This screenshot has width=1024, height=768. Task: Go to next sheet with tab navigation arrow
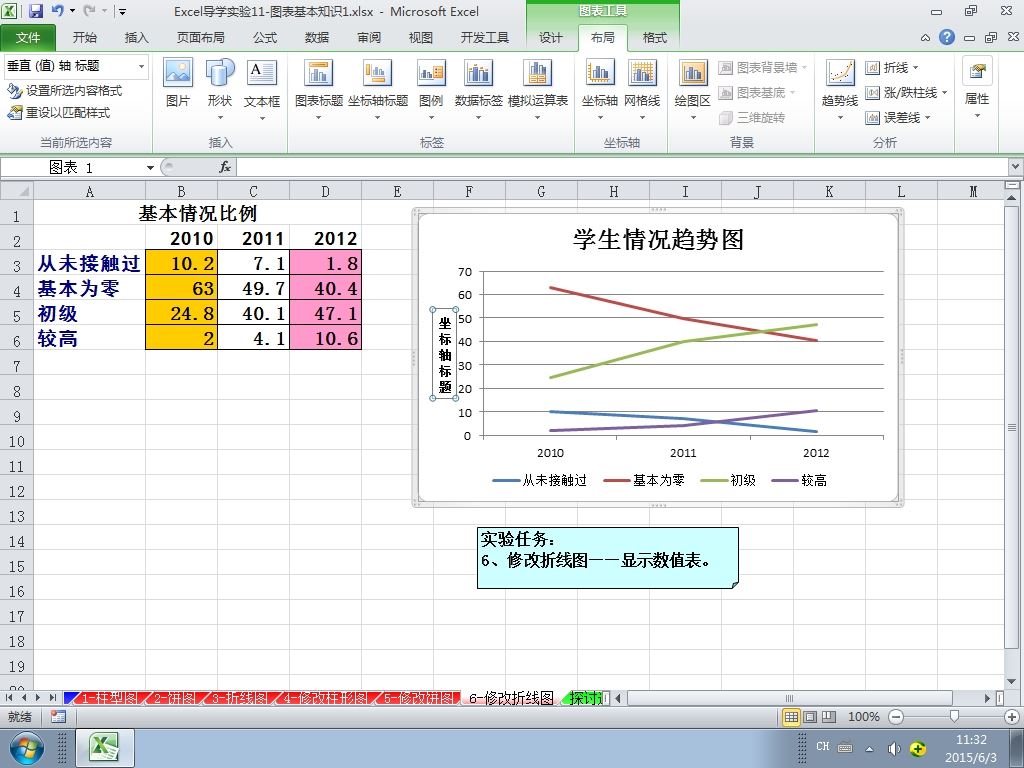(x=39, y=698)
